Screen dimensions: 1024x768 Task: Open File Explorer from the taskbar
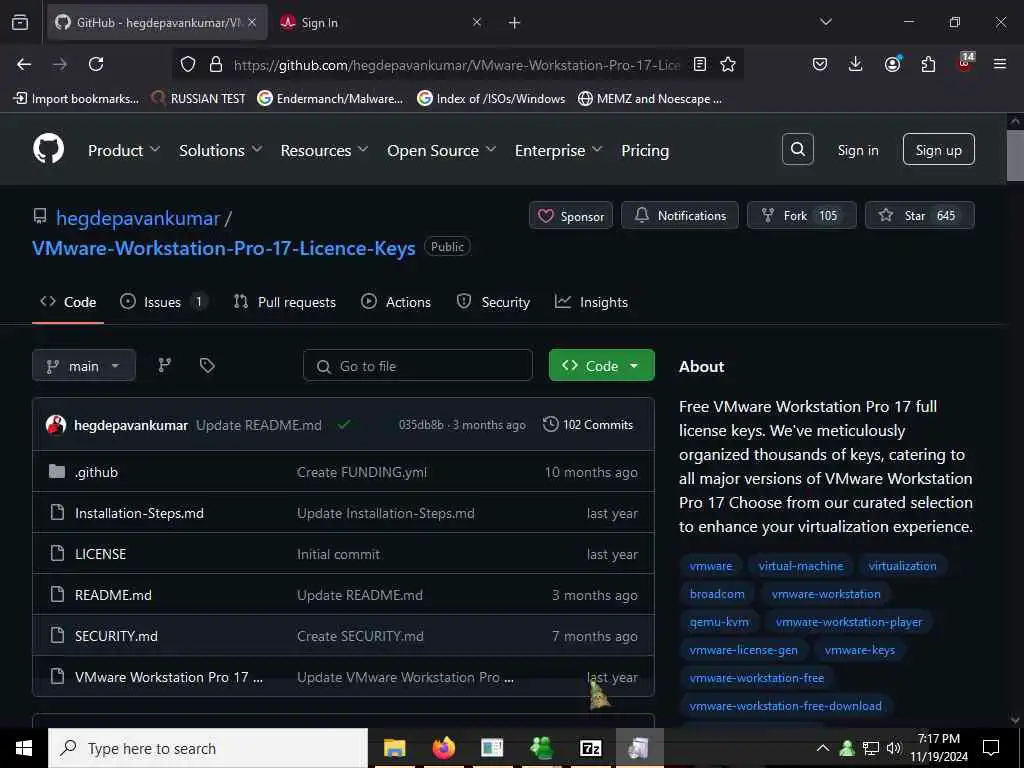[394, 748]
